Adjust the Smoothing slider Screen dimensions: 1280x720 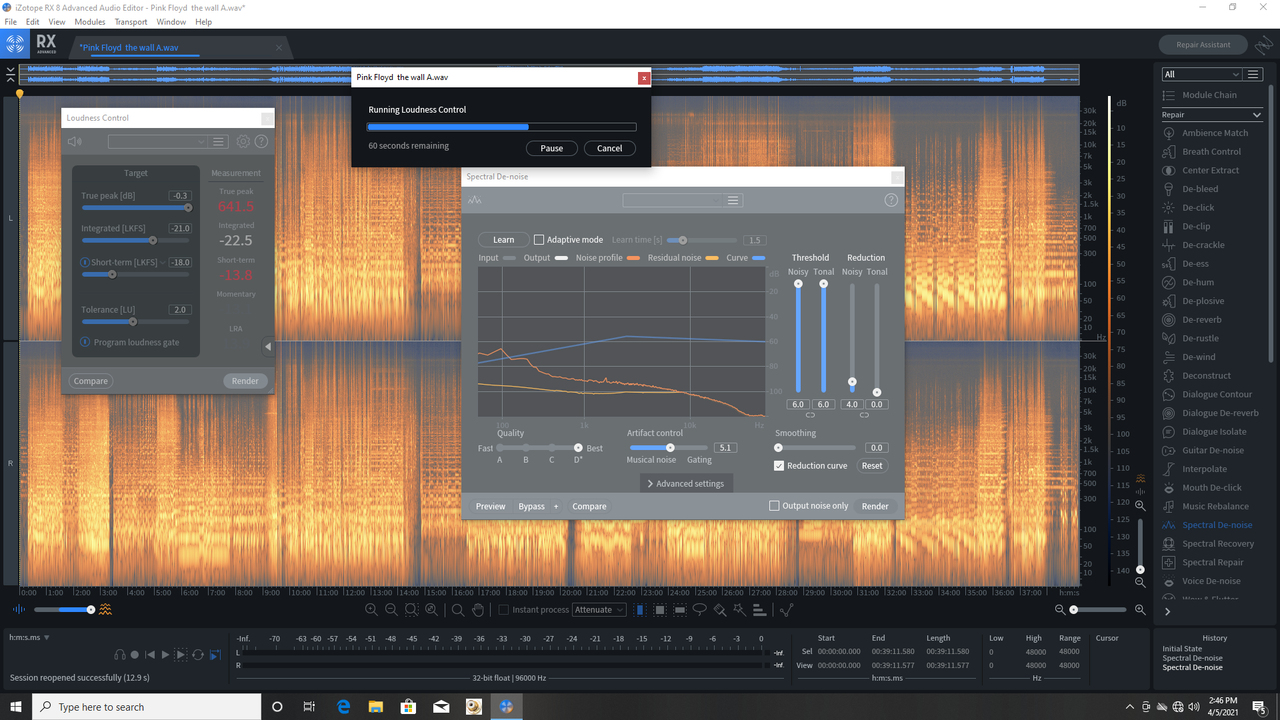pyautogui.click(x=816, y=448)
